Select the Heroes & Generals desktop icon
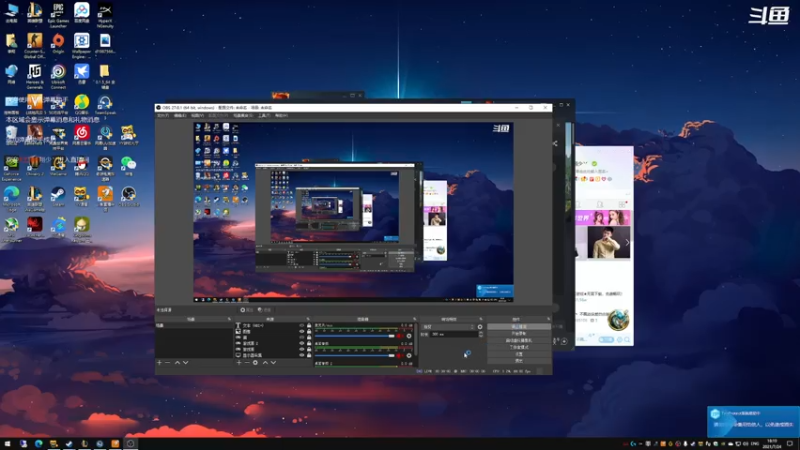 pyautogui.click(x=35, y=77)
